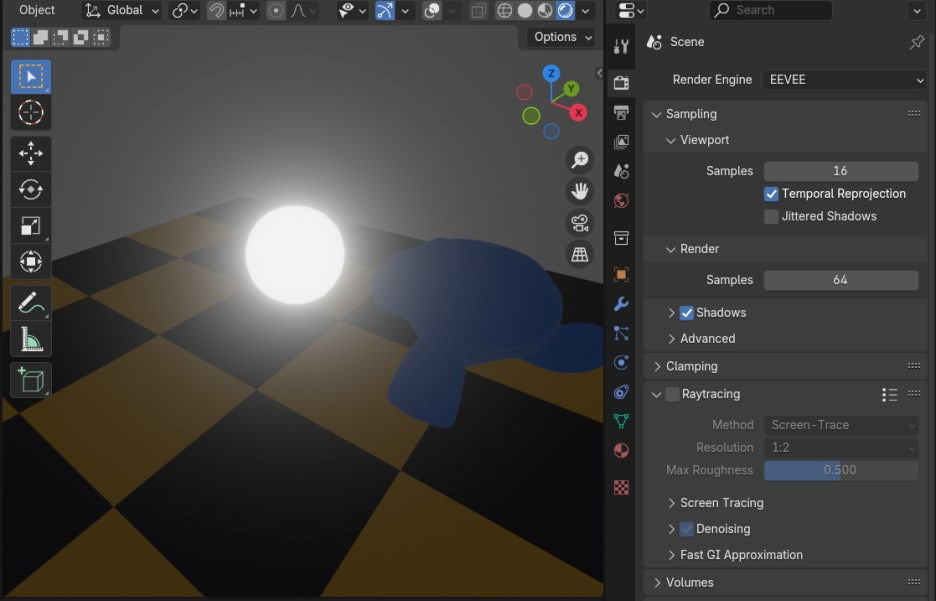Open the View Layer properties tab
The image size is (936, 601).
pos(621,141)
